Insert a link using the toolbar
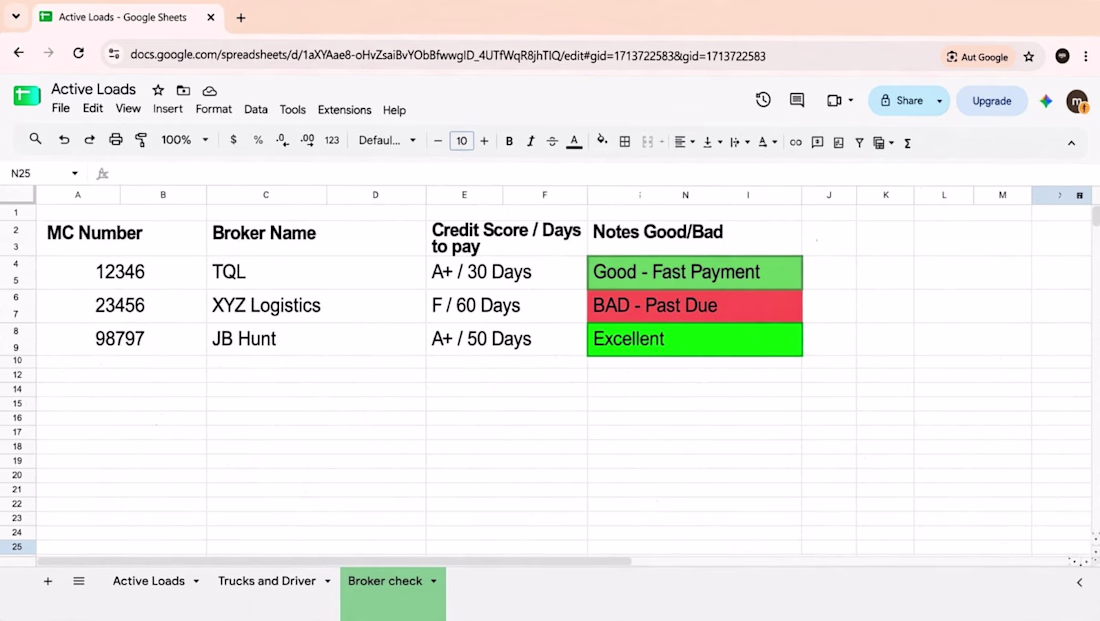The image size is (1100, 621). [x=796, y=142]
